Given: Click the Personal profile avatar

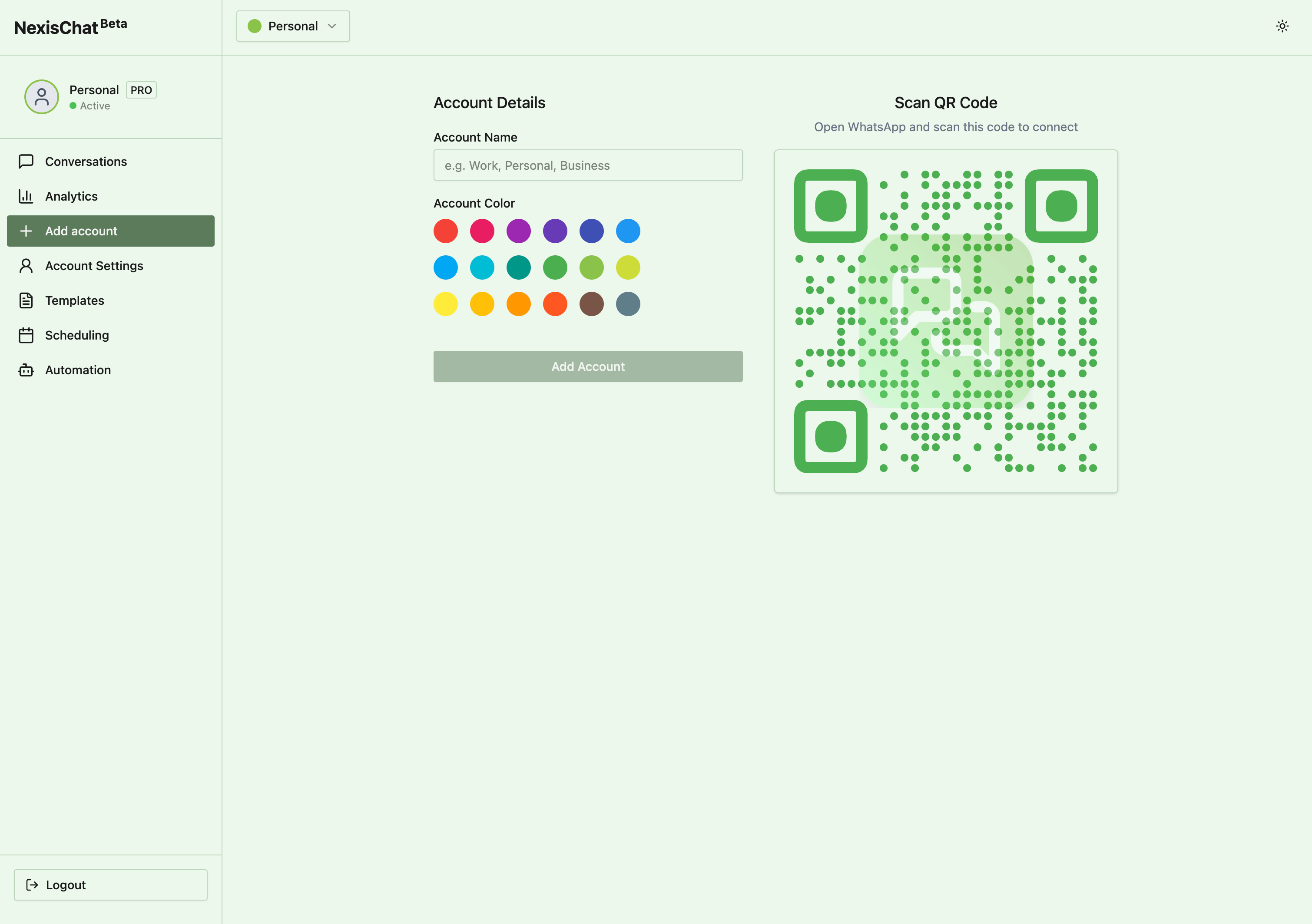Looking at the screenshot, I should [41, 96].
